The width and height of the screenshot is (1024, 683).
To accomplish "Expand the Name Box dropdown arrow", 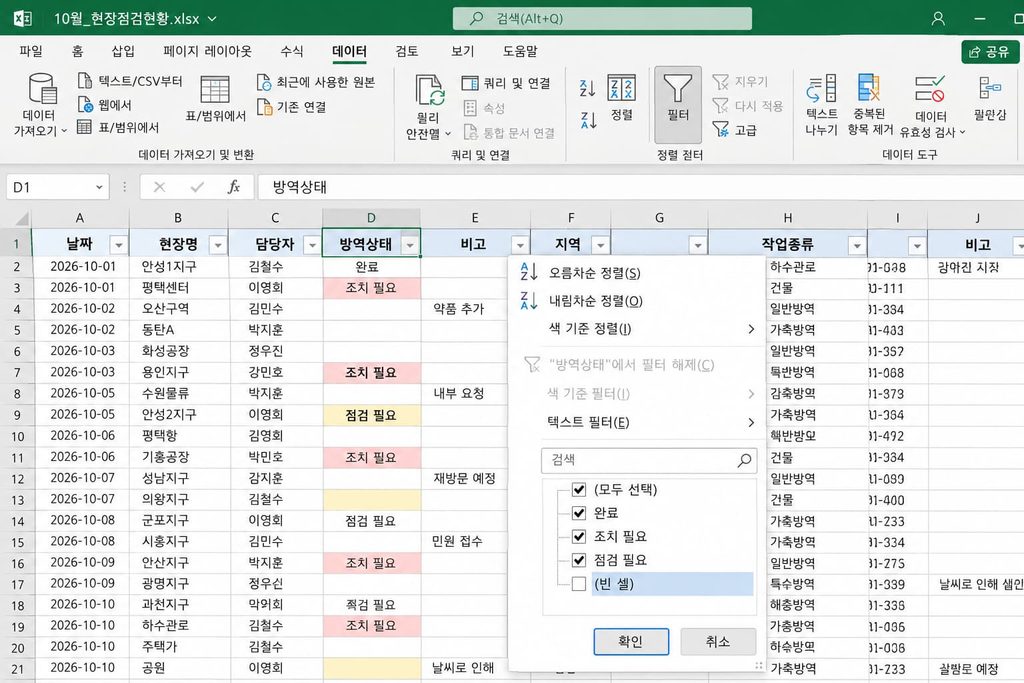I will [x=99, y=187].
